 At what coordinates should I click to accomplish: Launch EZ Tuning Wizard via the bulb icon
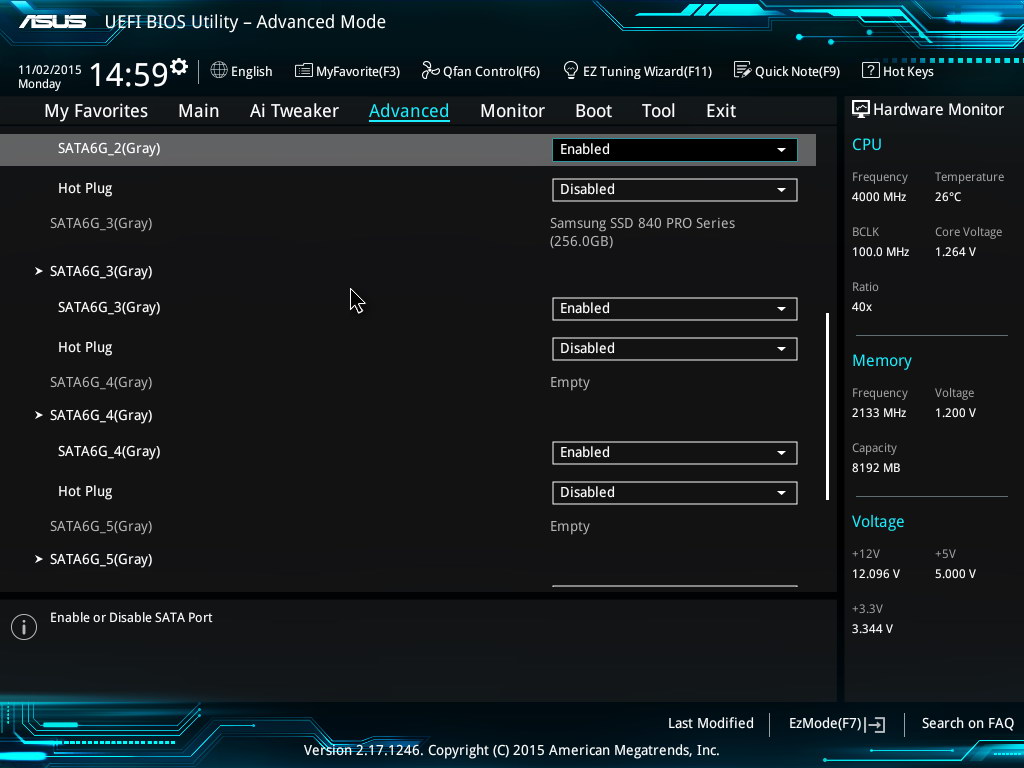pyautogui.click(x=571, y=70)
